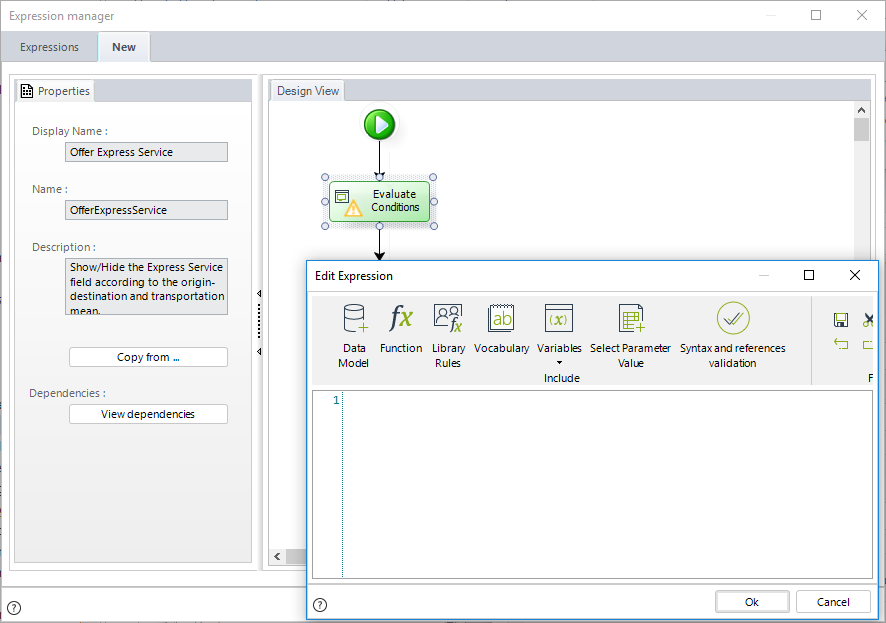
Task: Open help in Expression manager window
Action: tap(14, 608)
